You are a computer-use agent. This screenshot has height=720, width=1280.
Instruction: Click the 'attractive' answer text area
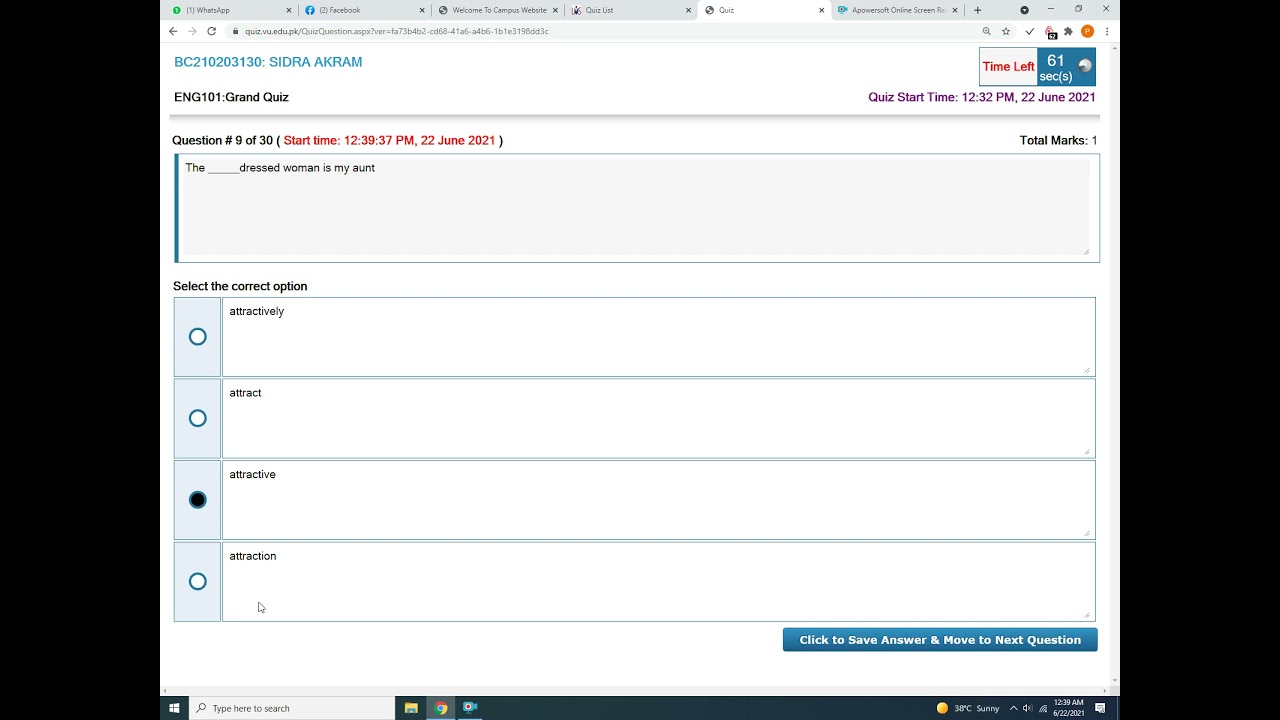click(x=658, y=500)
